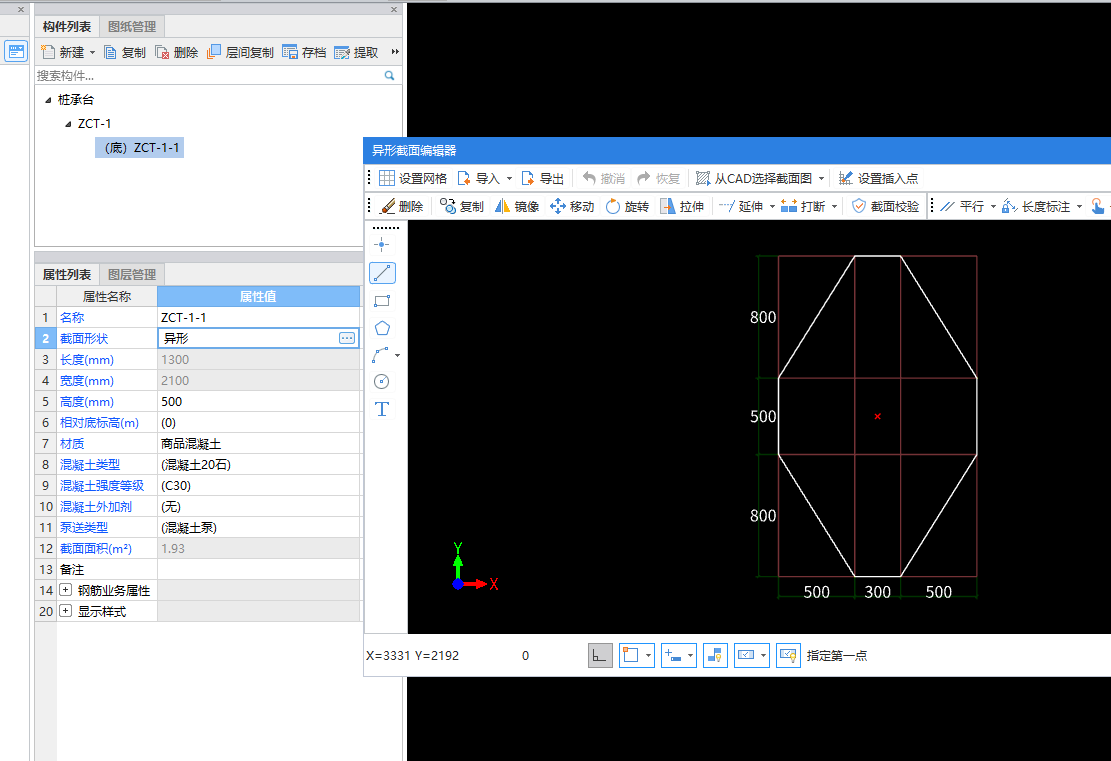The image size is (1111, 761).
Task: Open the 长度标注 dropdown arrow
Action: [x=1079, y=206]
